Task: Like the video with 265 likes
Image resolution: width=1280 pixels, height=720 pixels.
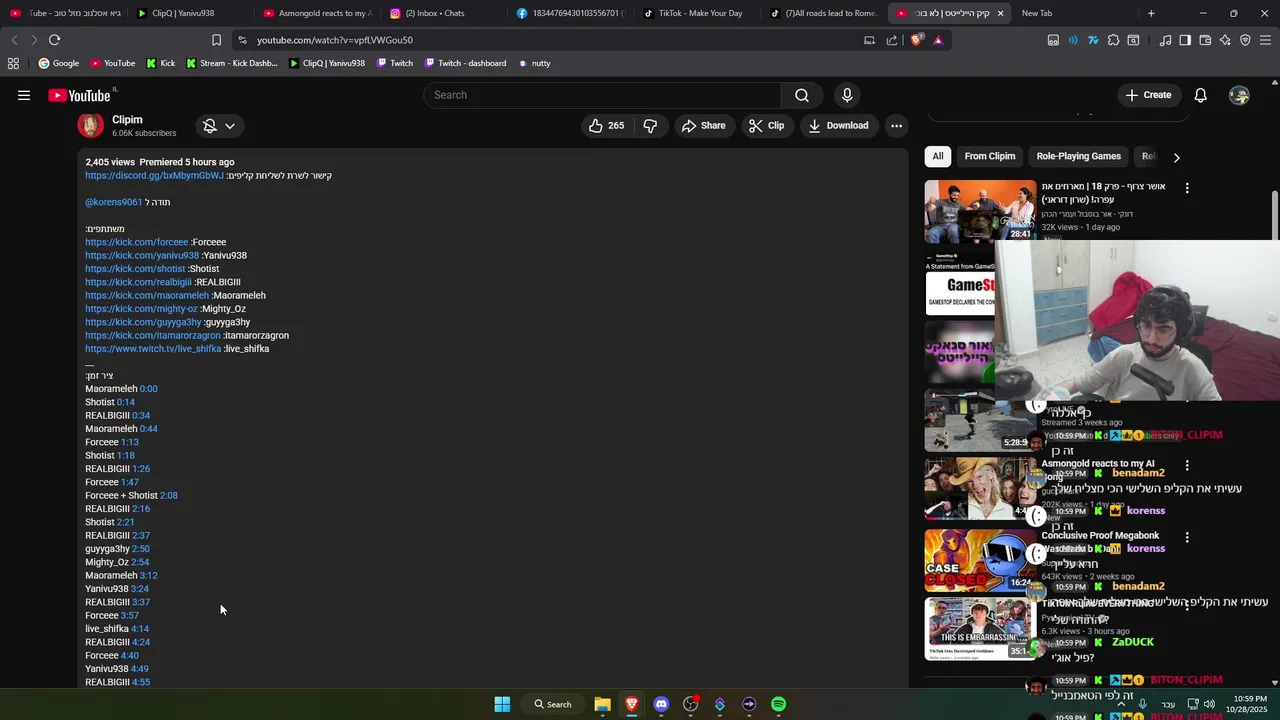Action: coord(607,126)
